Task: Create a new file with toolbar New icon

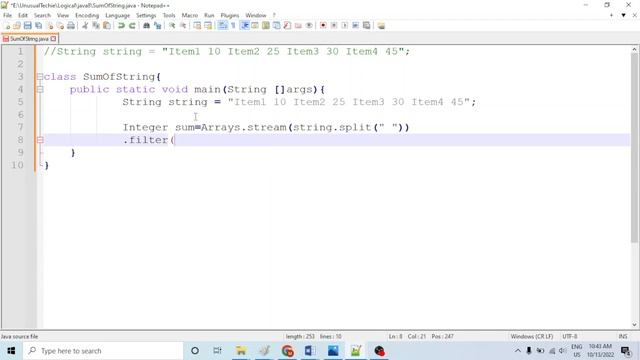Action: point(7,26)
